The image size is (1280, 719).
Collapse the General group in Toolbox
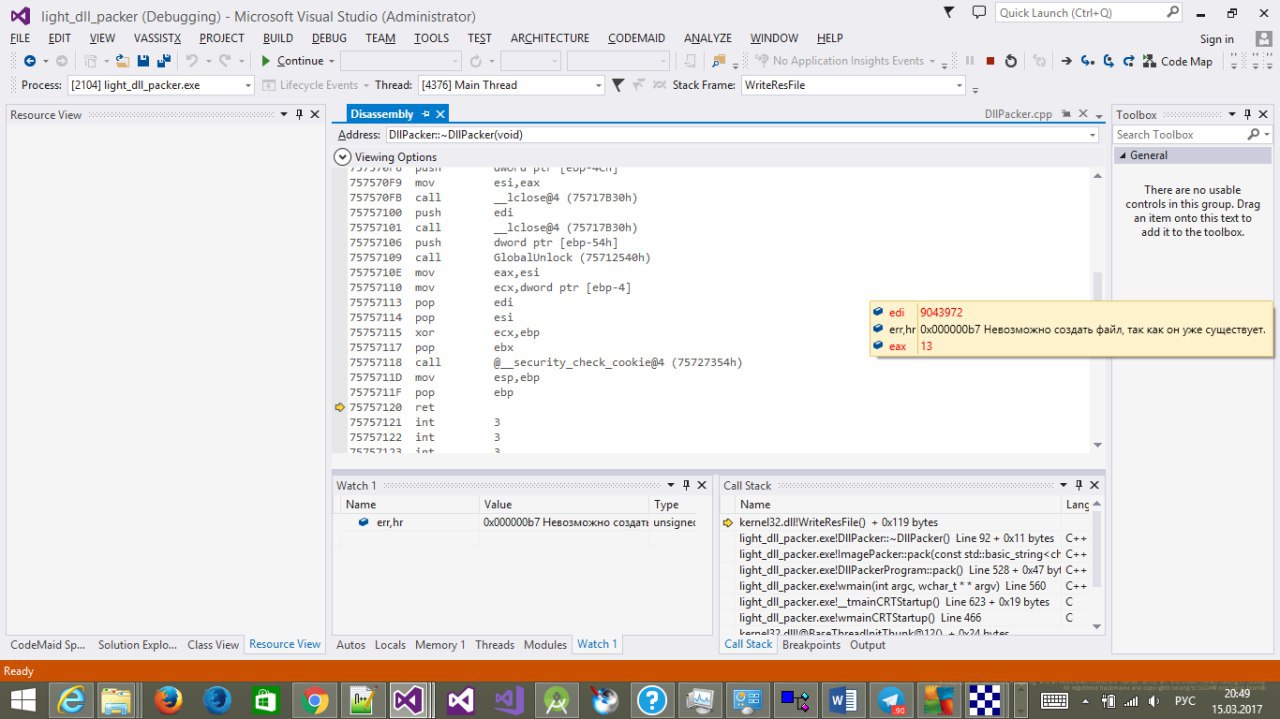[1124, 156]
